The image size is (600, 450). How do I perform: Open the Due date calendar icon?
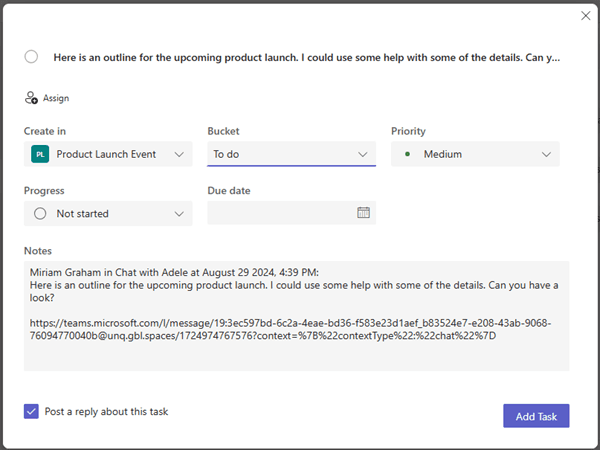click(x=363, y=212)
